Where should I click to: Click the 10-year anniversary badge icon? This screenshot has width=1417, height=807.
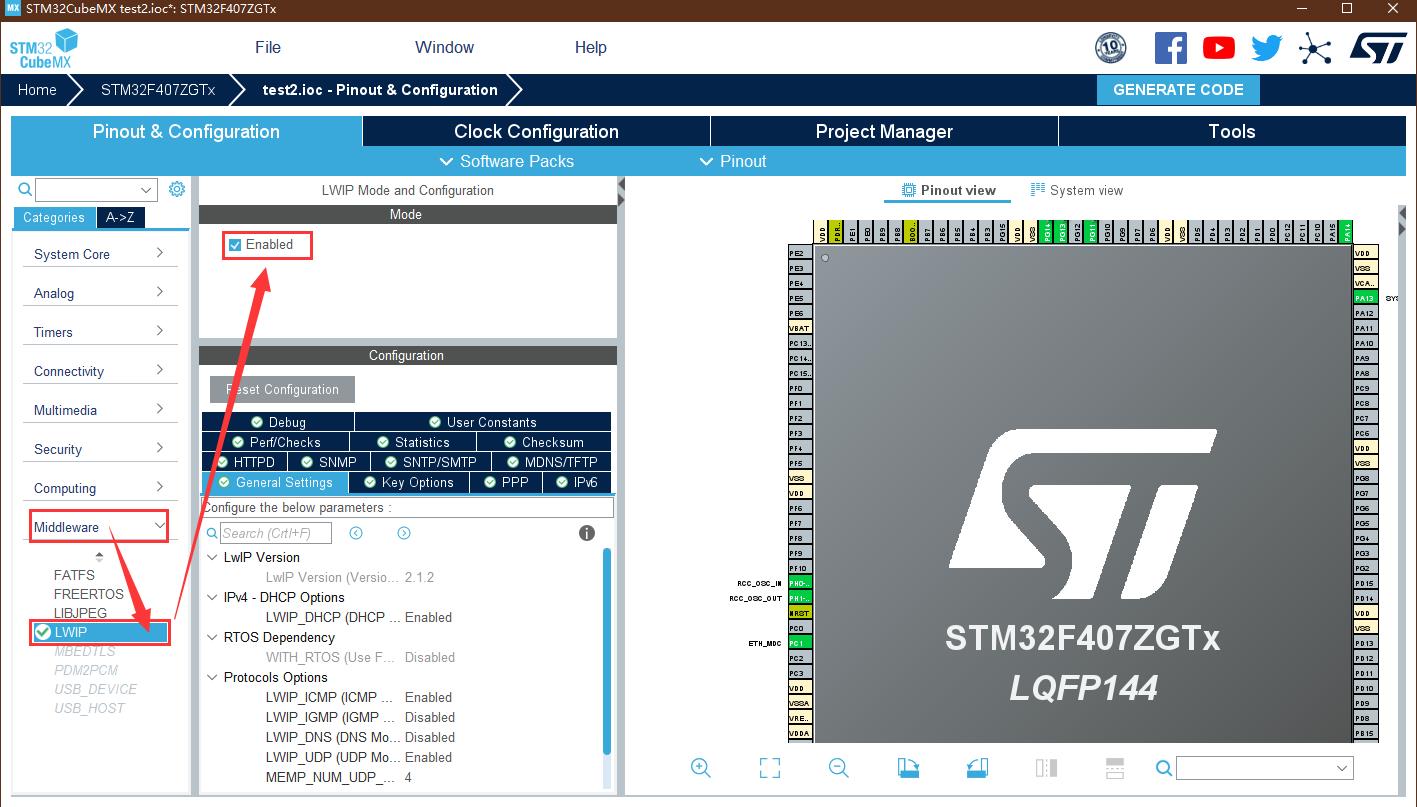coord(1111,47)
